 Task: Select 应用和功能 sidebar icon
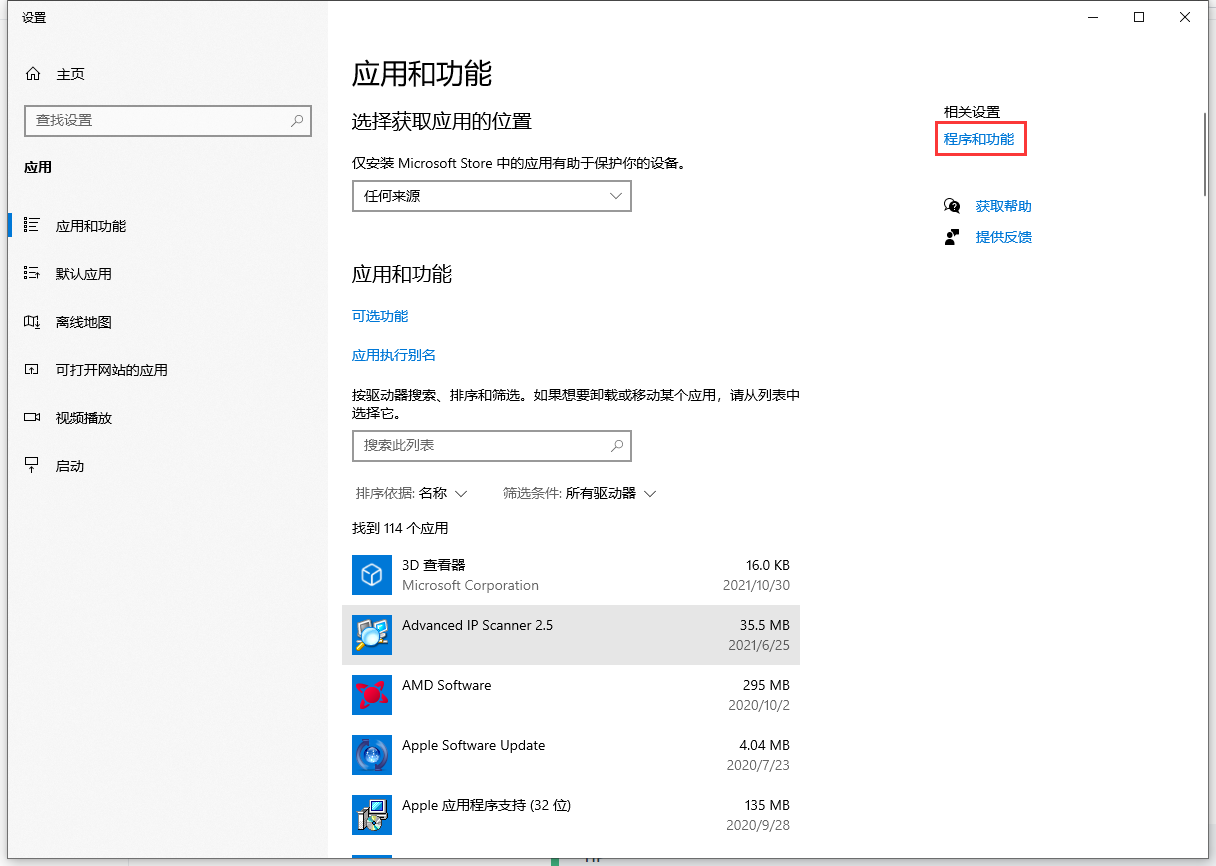click(32, 226)
